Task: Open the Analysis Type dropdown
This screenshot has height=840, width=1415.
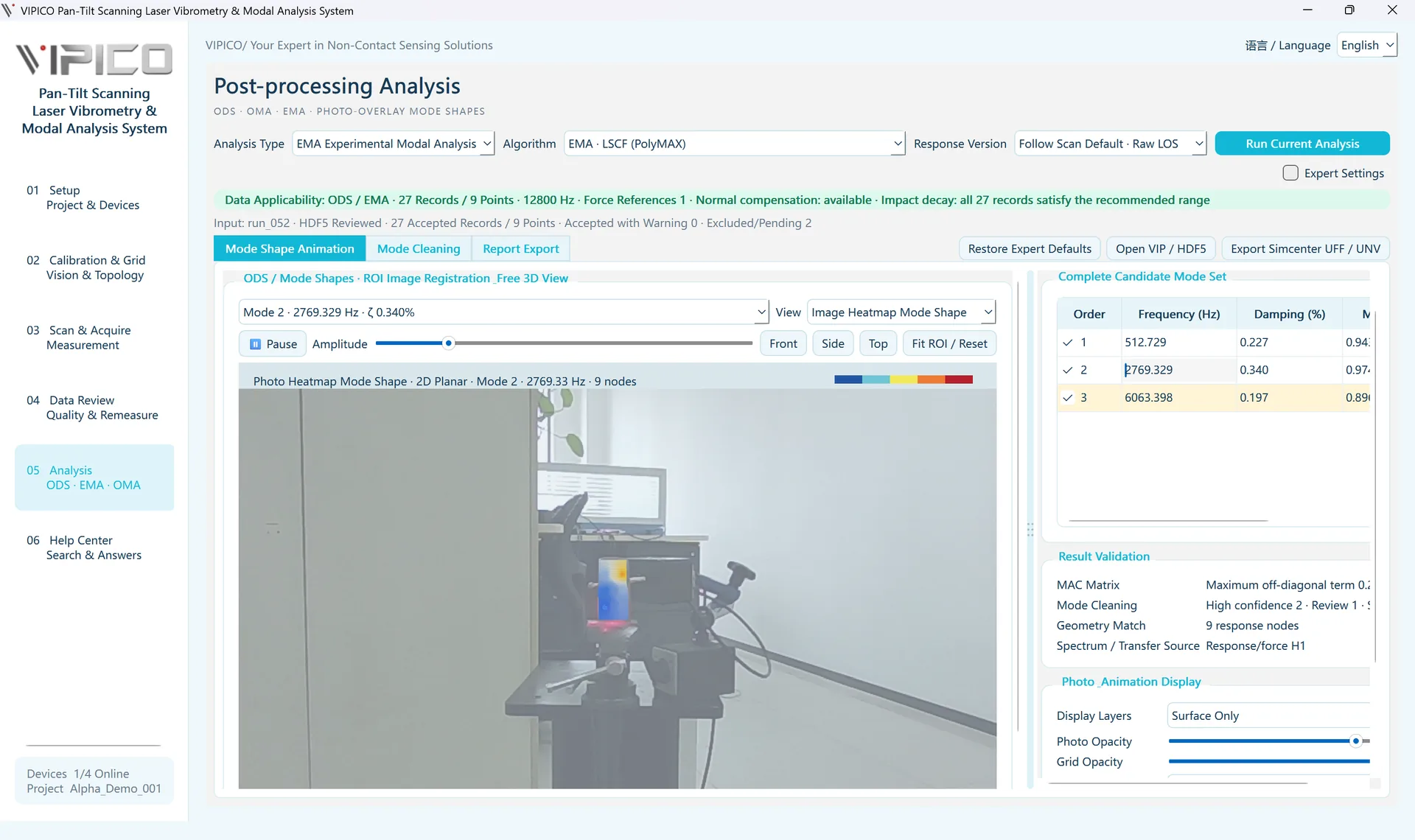Action: (393, 144)
